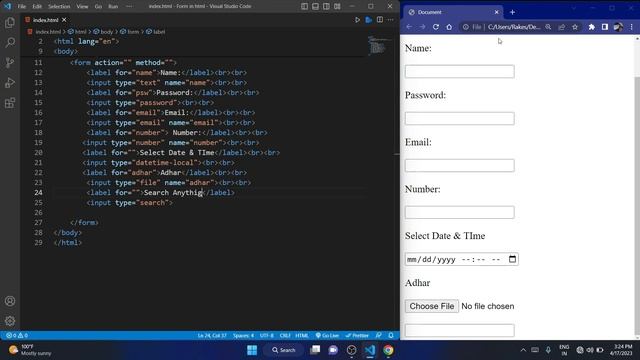Change language mode HTML status item
The height and width of the screenshot is (360, 640).
pyautogui.click(x=302, y=336)
